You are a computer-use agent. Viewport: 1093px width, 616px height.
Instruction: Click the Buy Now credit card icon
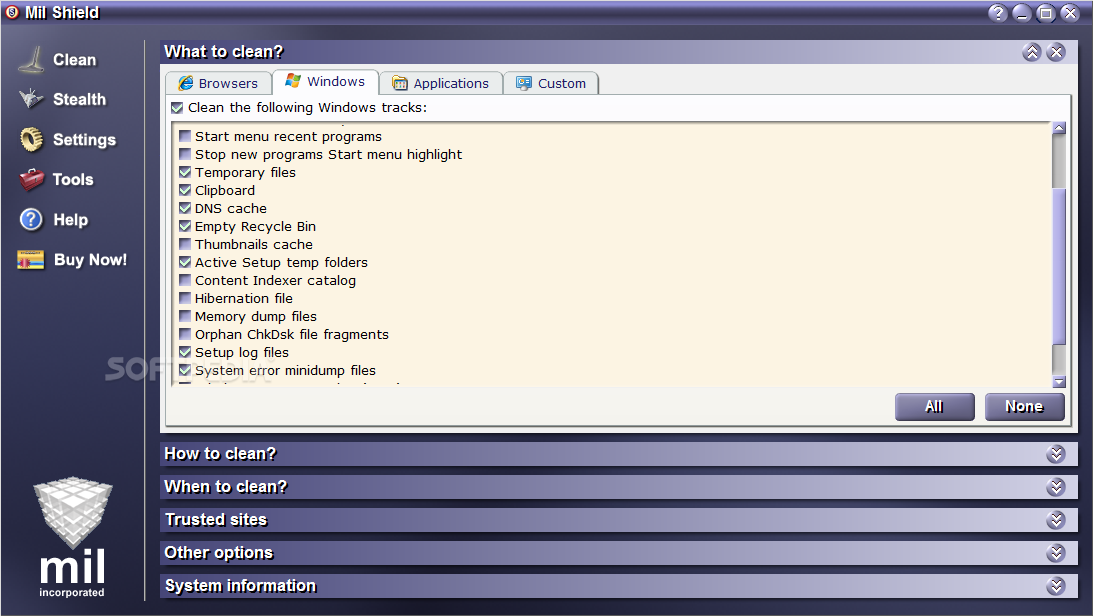point(31,260)
